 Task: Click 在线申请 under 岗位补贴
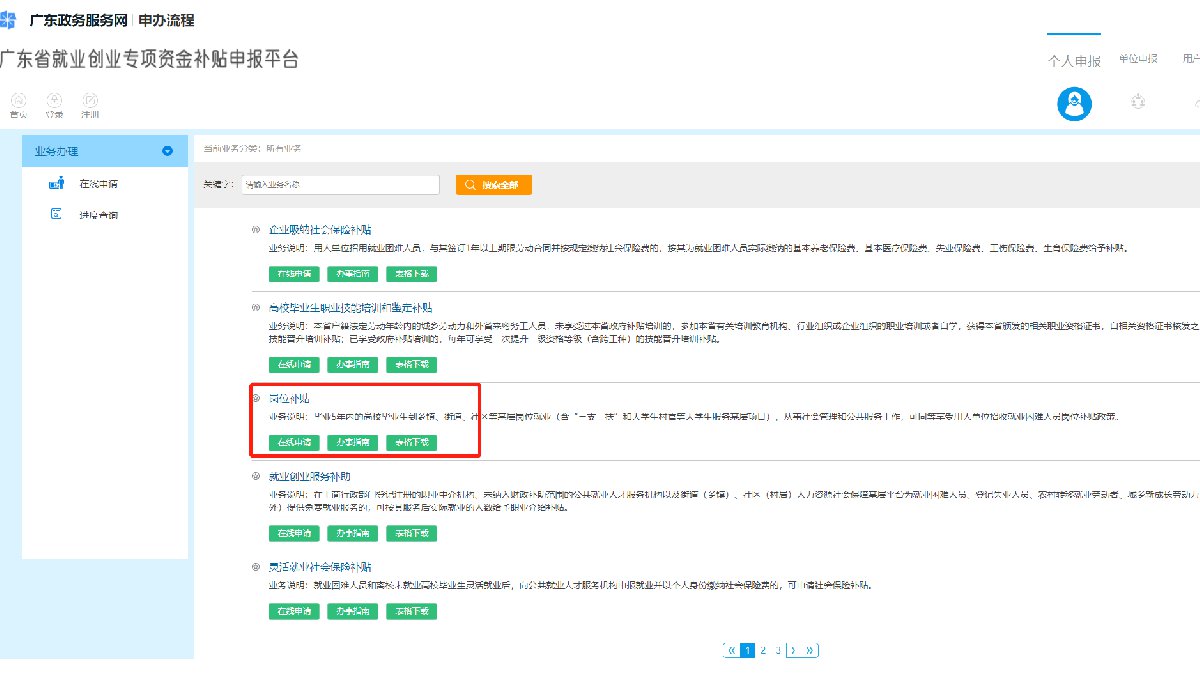point(293,442)
